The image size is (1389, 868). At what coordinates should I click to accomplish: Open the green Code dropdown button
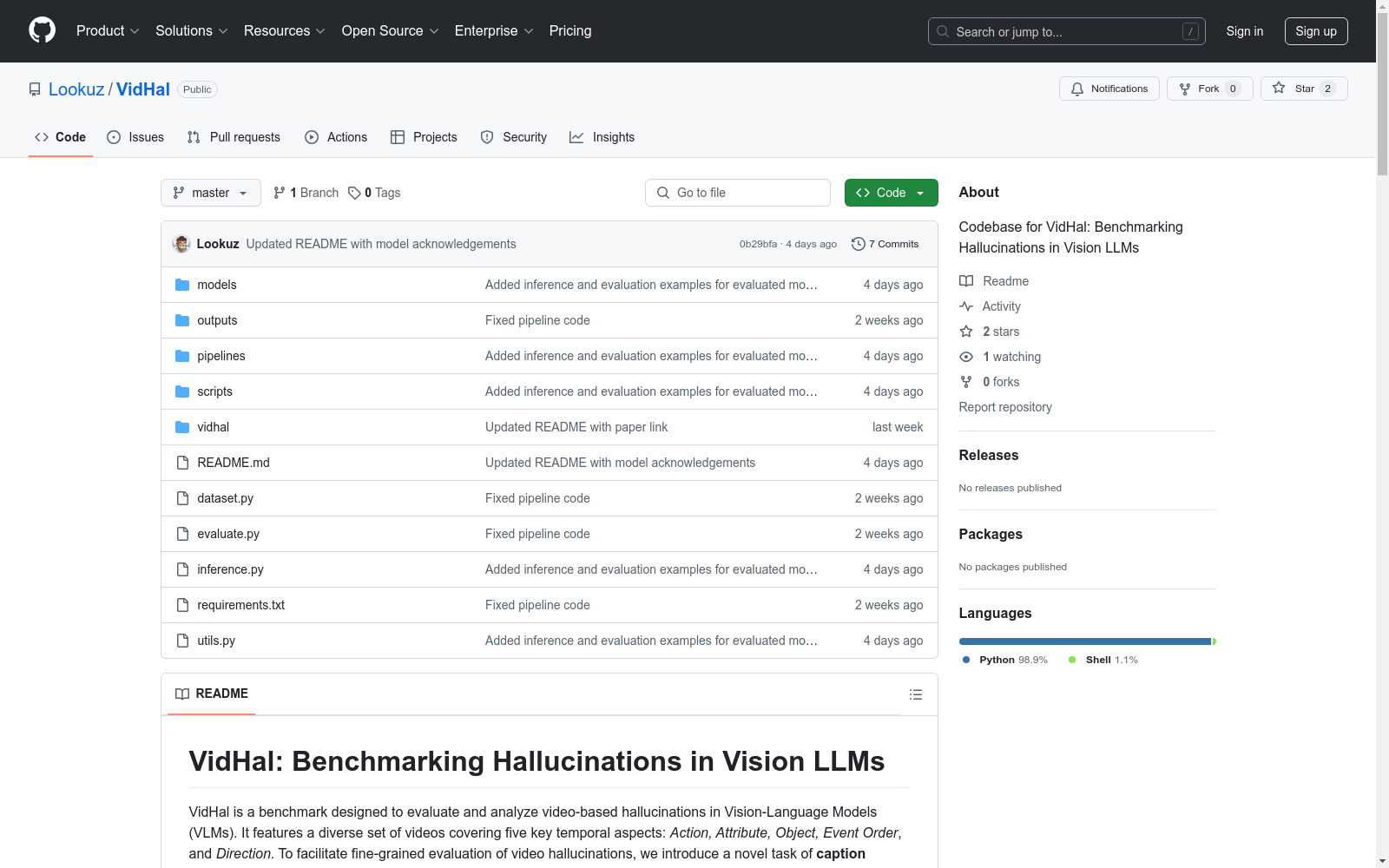[x=891, y=193]
